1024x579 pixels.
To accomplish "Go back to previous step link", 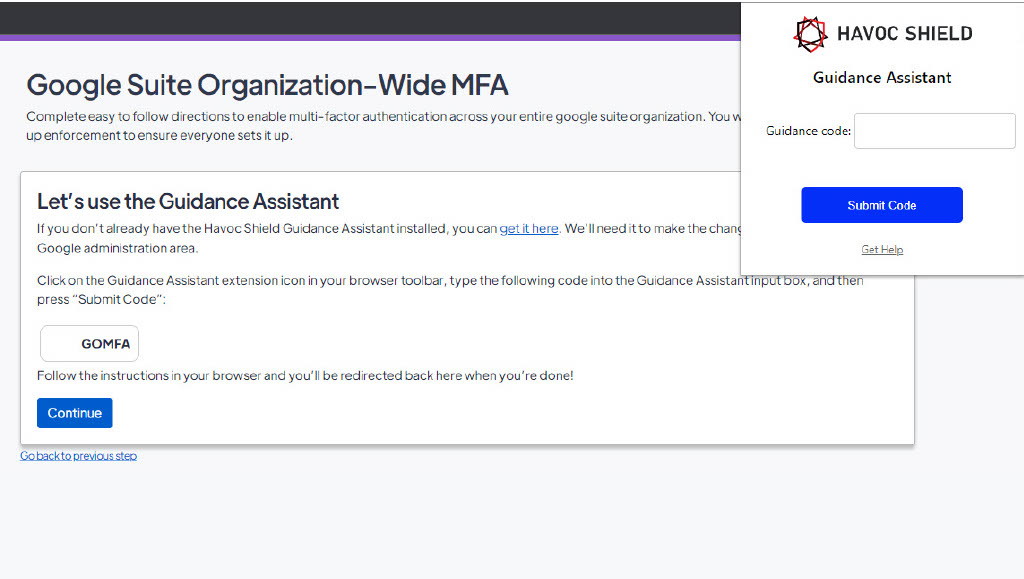I will pyautogui.click(x=78, y=456).
